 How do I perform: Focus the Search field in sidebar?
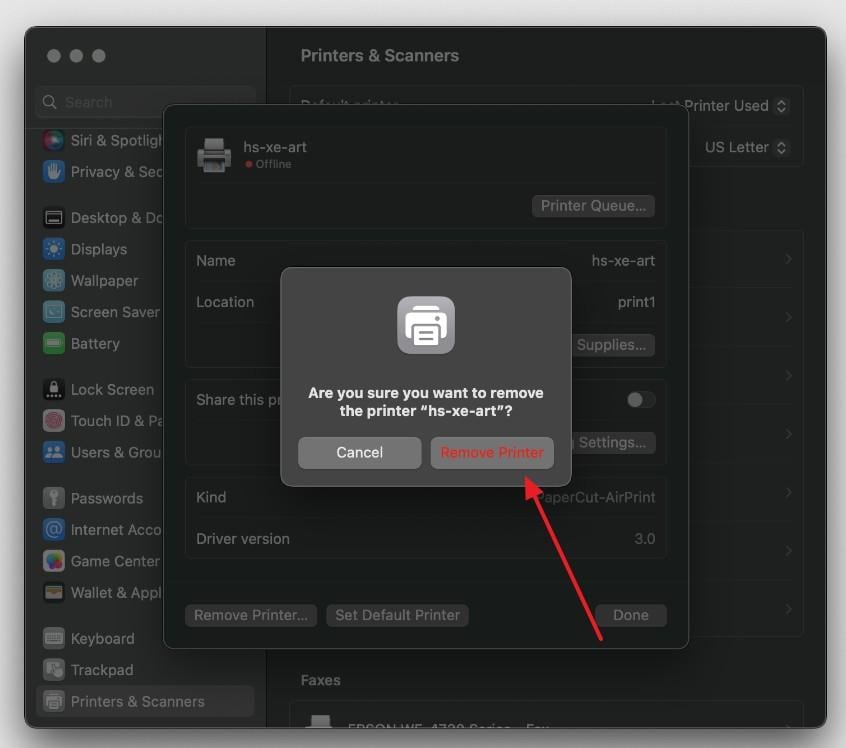pos(146,102)
